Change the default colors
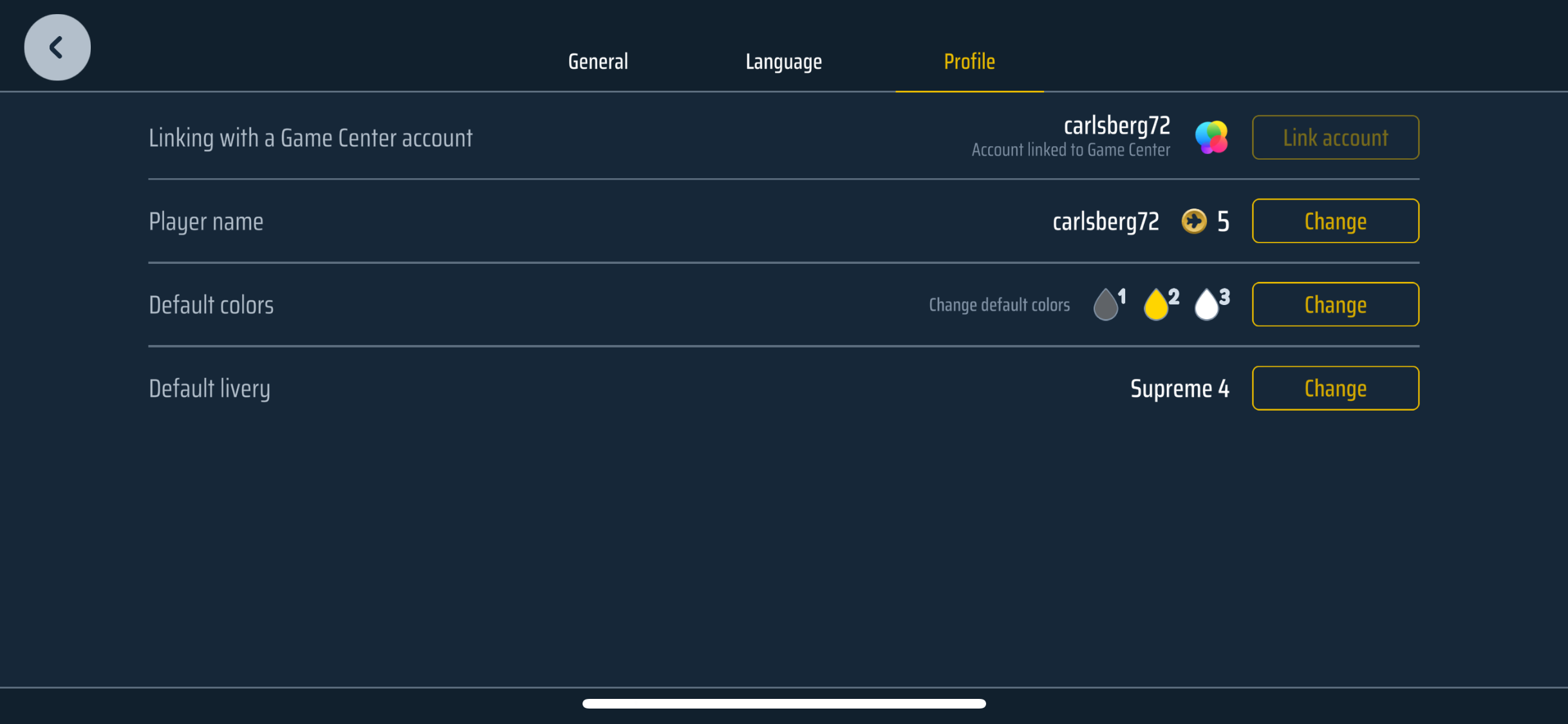The height and width of the screenshot is (724, 1568). coord(1335,304)
